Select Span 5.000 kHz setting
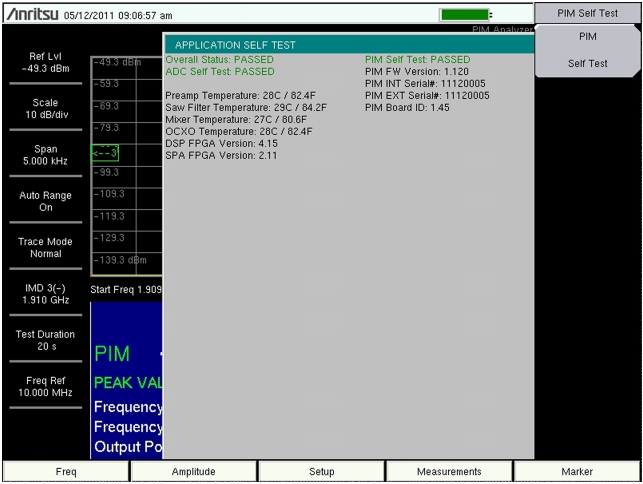The height and width of the screenshot is (484, 643). click(46, 155)
